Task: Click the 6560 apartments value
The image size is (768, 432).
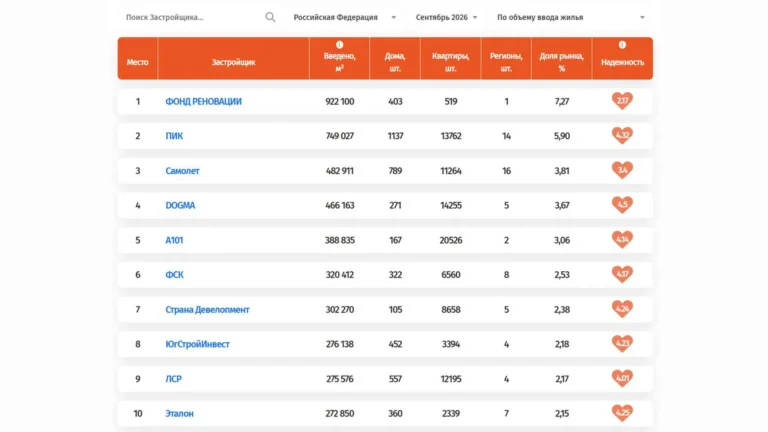Action: point(451,275)
